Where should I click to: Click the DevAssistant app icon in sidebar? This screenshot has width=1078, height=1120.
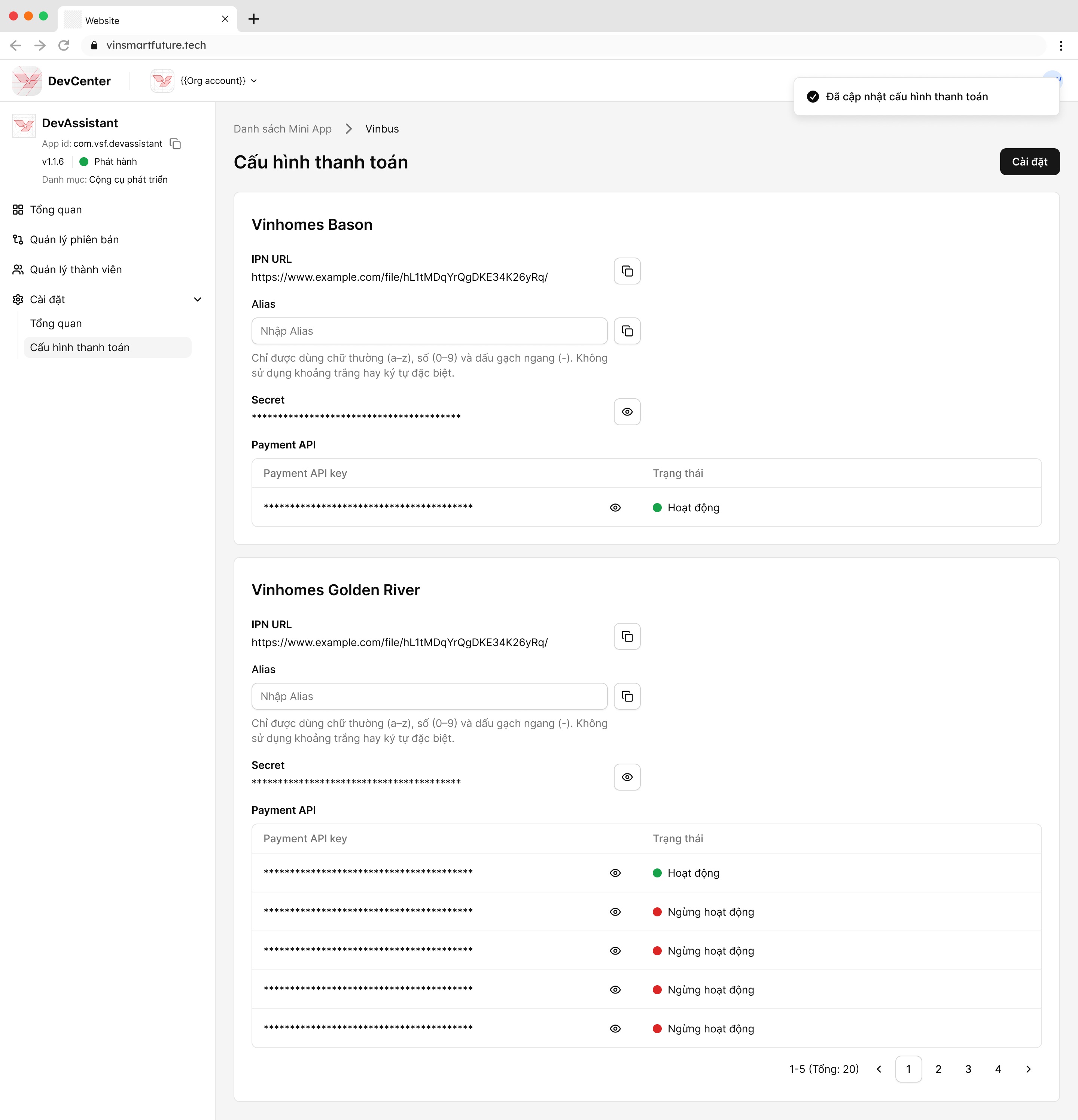(x=24, y=125)
